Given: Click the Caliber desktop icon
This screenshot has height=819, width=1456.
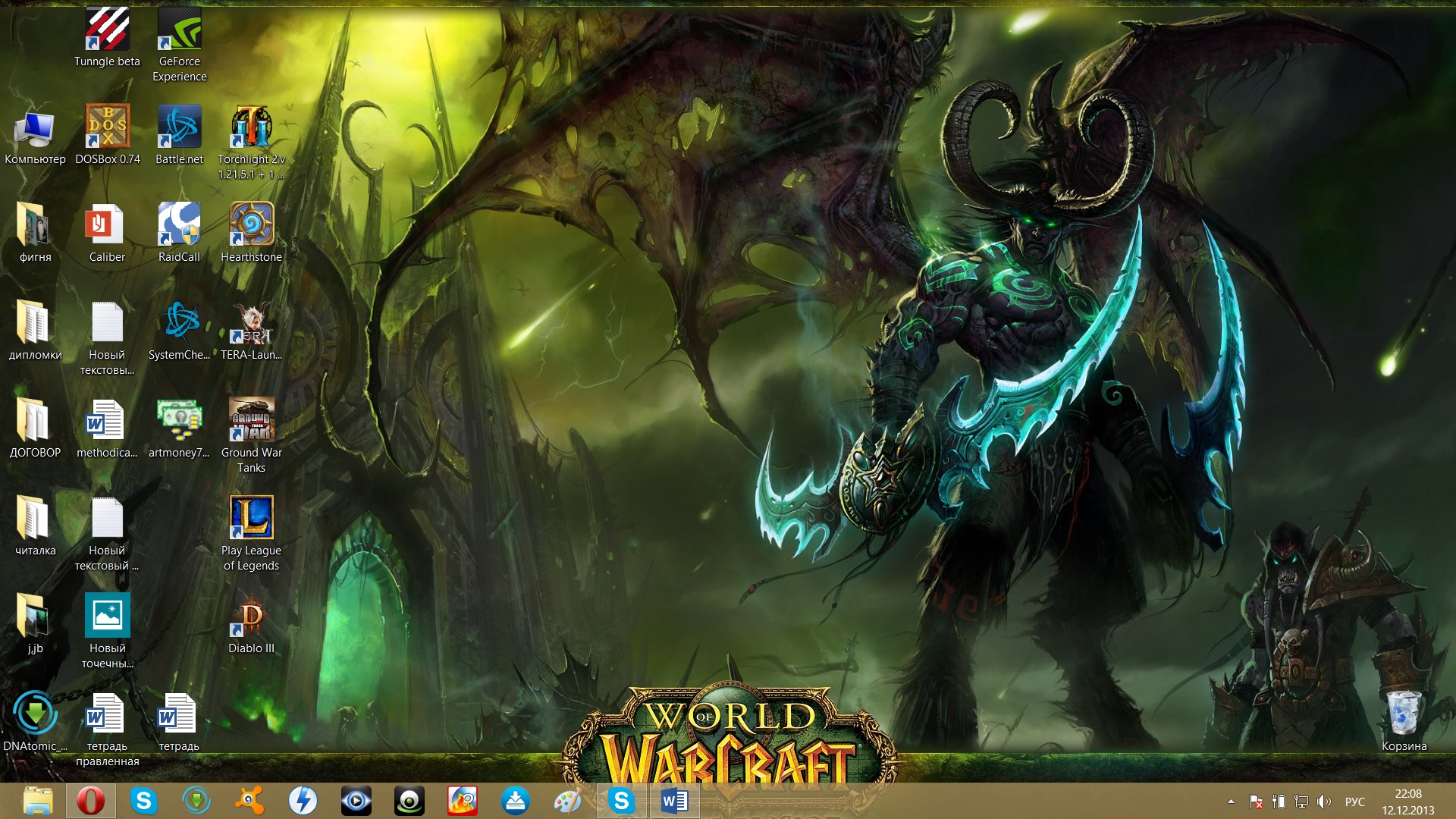Looking at the screenshot, I should tap(107, 233).
